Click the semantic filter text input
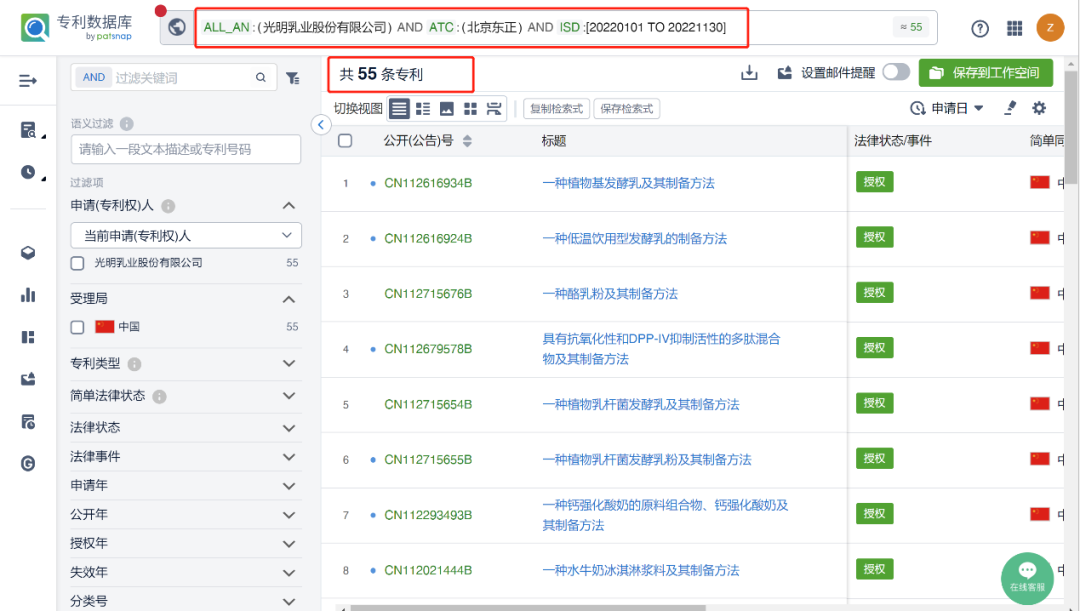This screenshot has height=611, width=1080. (186, 149)
